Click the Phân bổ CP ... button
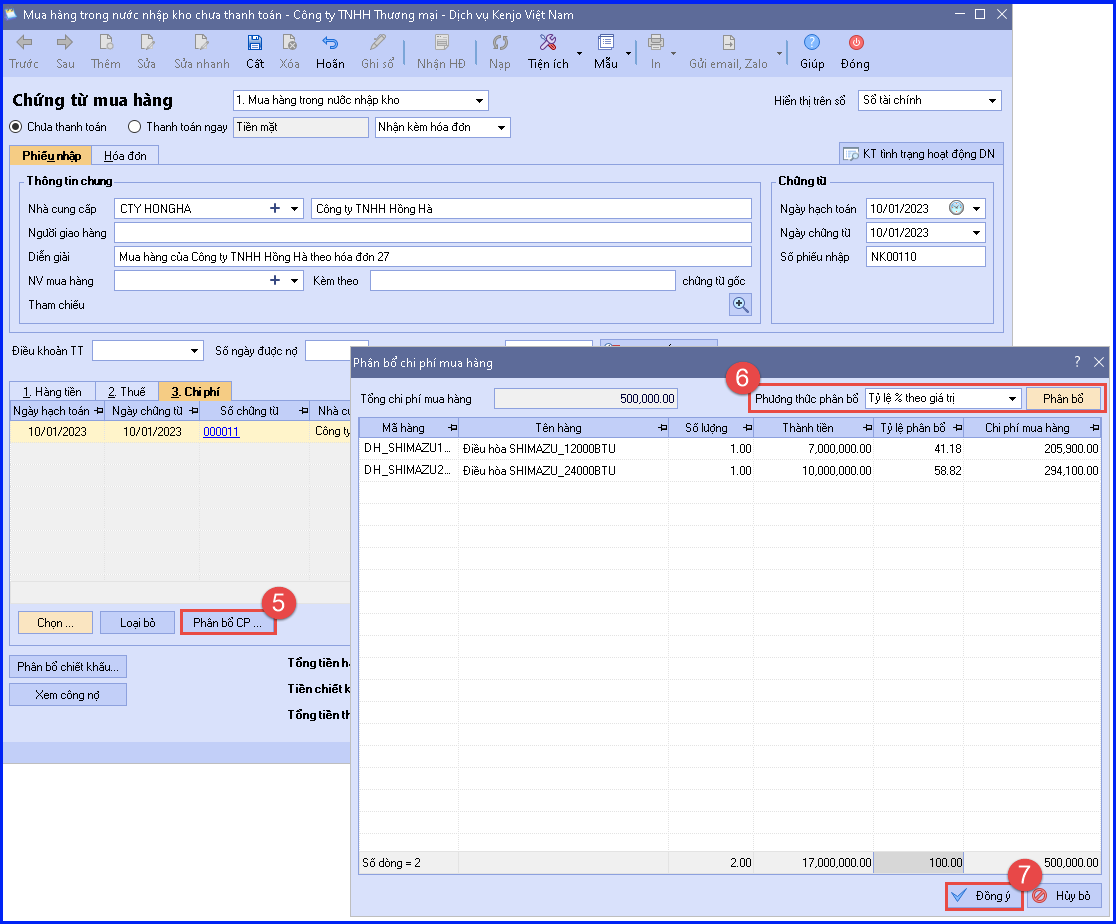 pos(227,623)
